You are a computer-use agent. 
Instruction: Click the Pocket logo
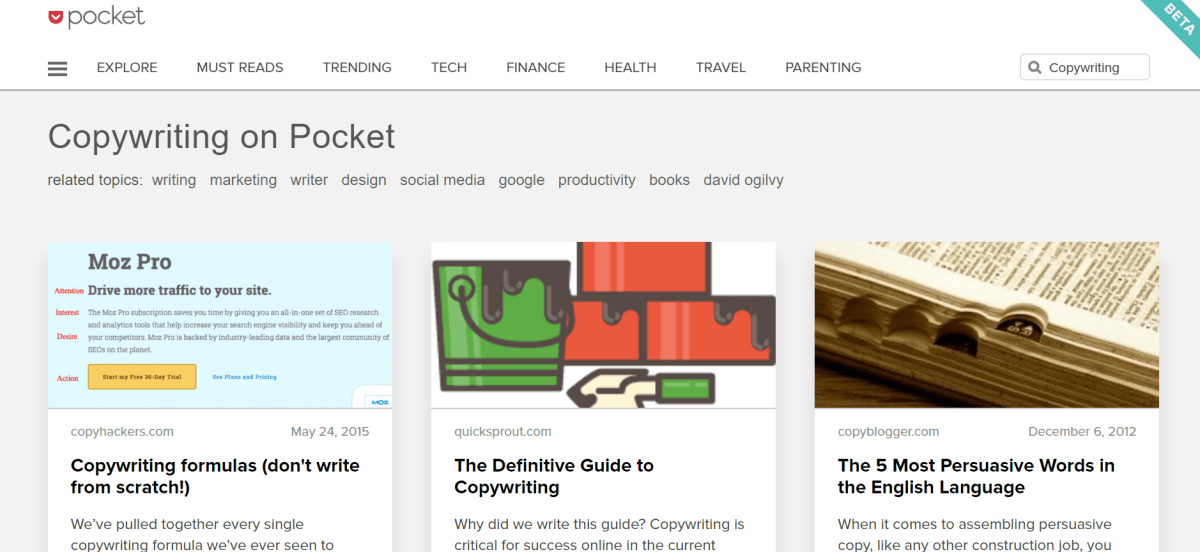pyautogui.click(x=96, y=16)
